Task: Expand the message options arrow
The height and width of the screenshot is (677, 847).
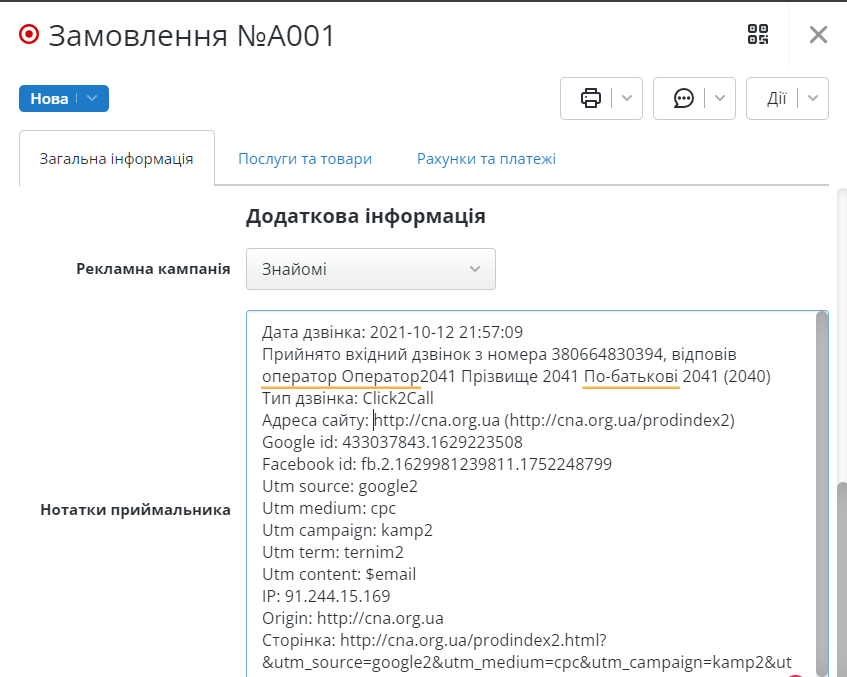Action: (x=720, y=98)
